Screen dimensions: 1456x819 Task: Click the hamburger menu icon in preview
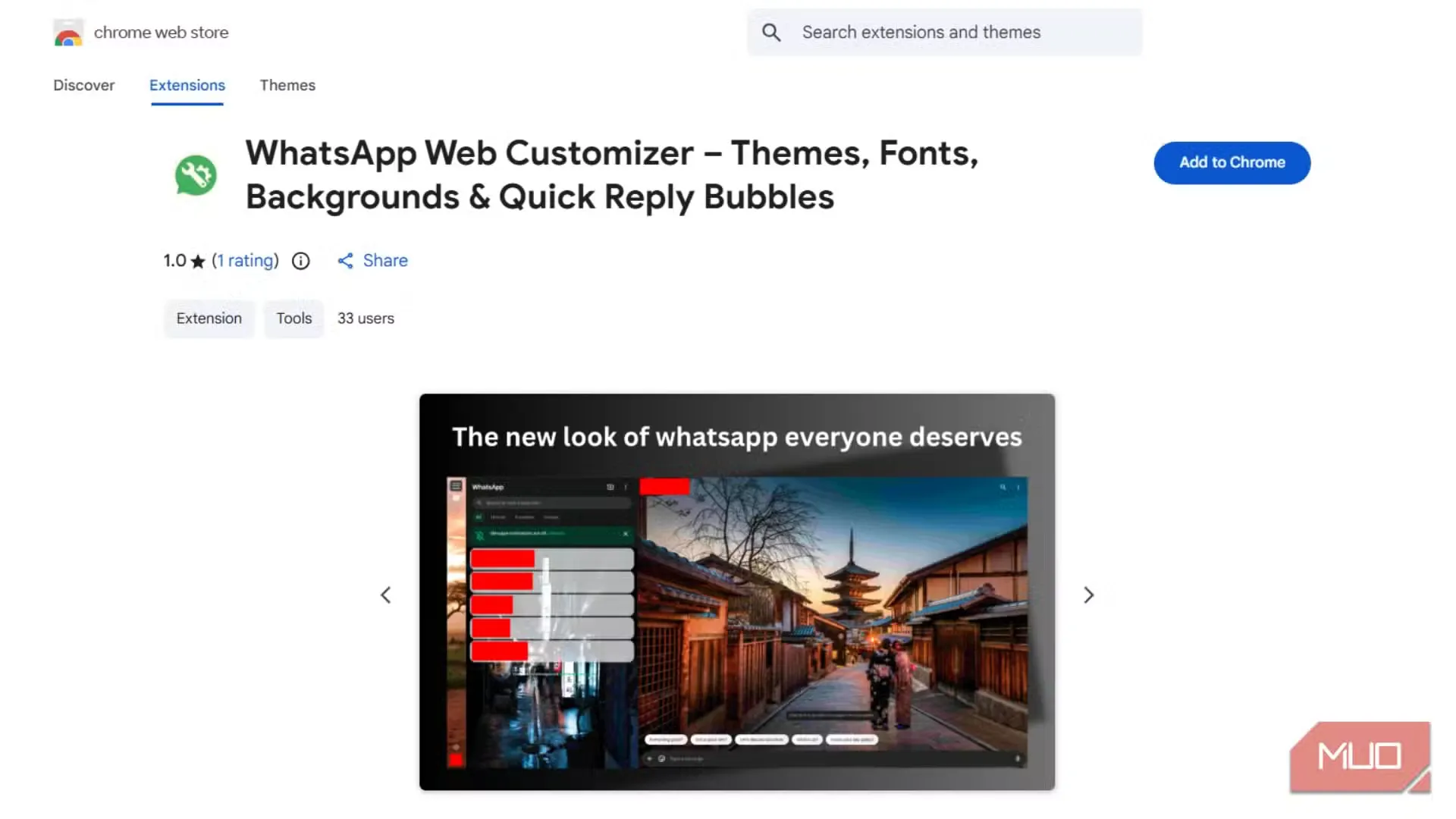(x=456, y=486)
